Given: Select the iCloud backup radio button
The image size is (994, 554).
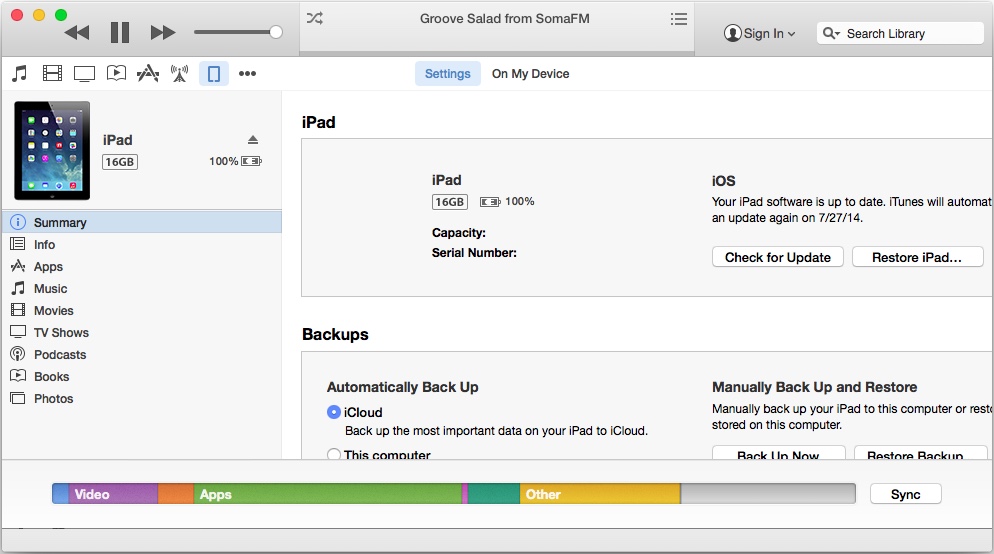Looking at the screenshot, I should (333, 412).
